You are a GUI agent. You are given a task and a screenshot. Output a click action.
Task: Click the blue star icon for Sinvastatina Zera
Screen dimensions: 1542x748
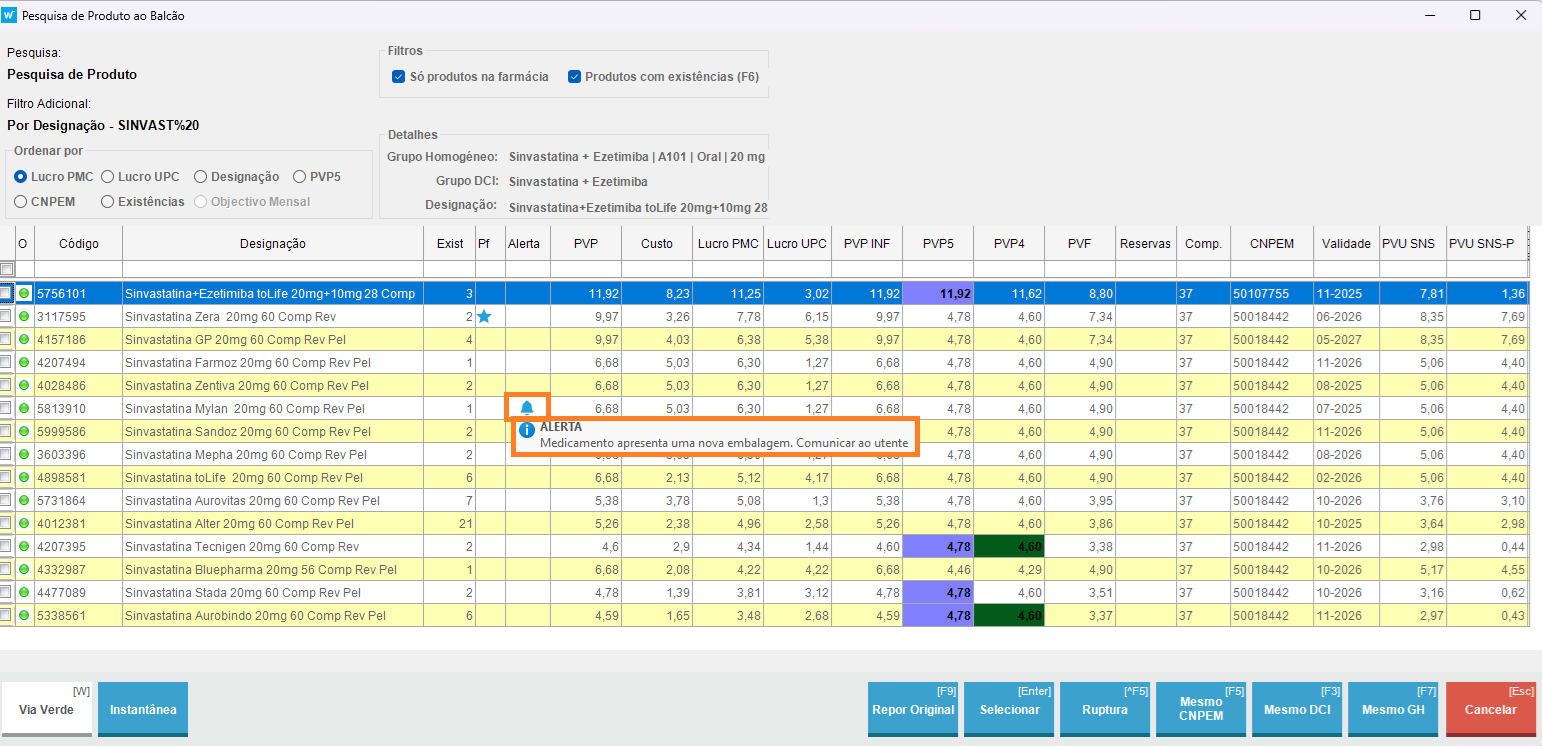tap(484, 317)
